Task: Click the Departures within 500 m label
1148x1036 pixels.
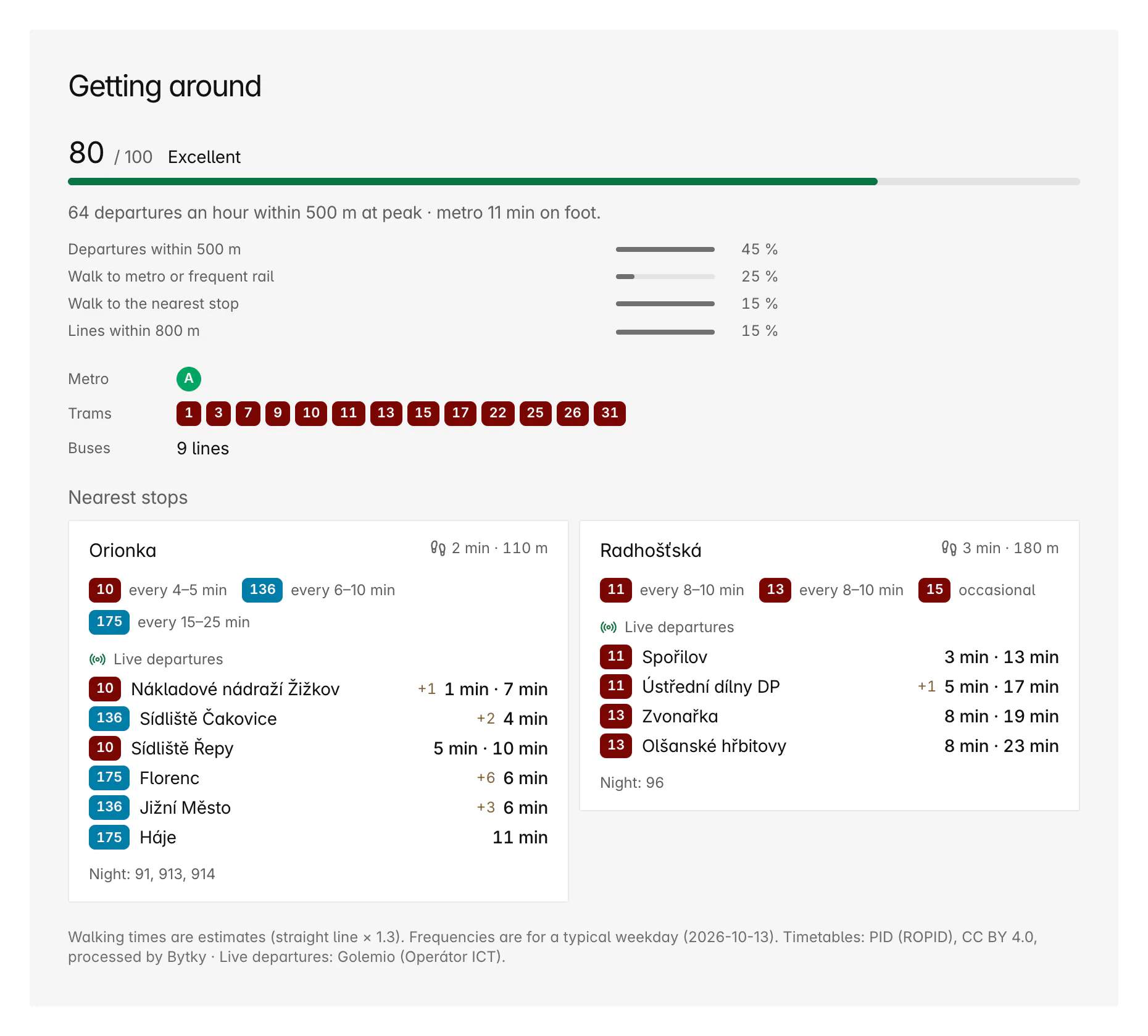Action: (154, 249)
